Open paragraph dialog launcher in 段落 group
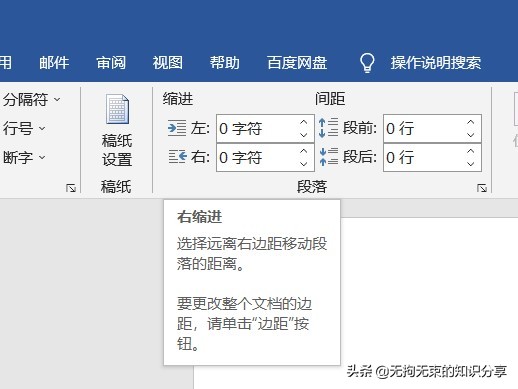This screenshot has width=518, height=389. (482, 188)
